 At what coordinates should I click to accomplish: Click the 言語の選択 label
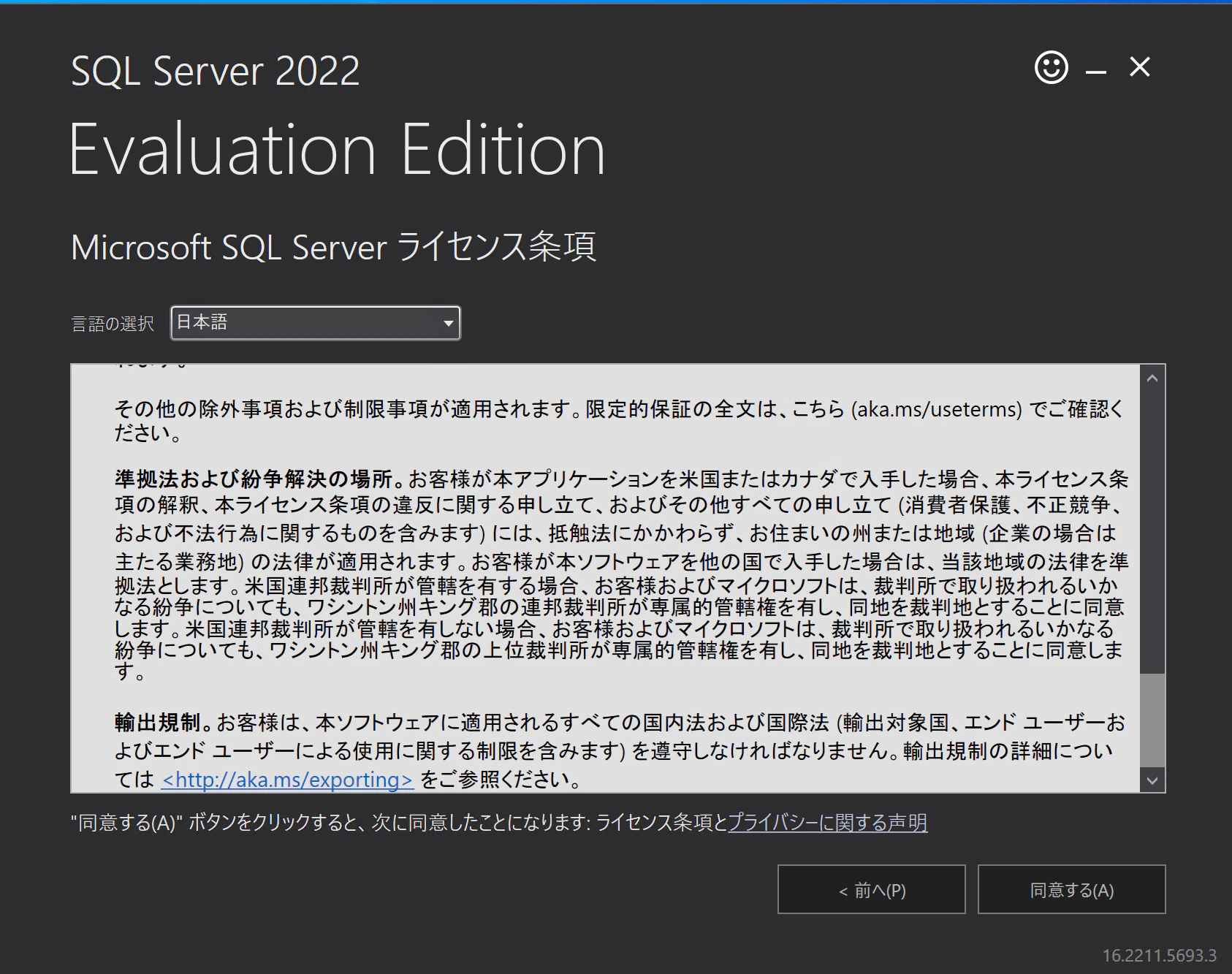pyautogui.click(x=113, y=324)
